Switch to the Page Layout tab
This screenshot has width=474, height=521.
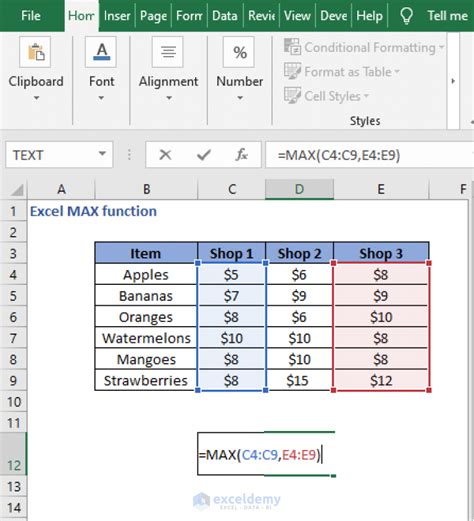click(153, 16)
